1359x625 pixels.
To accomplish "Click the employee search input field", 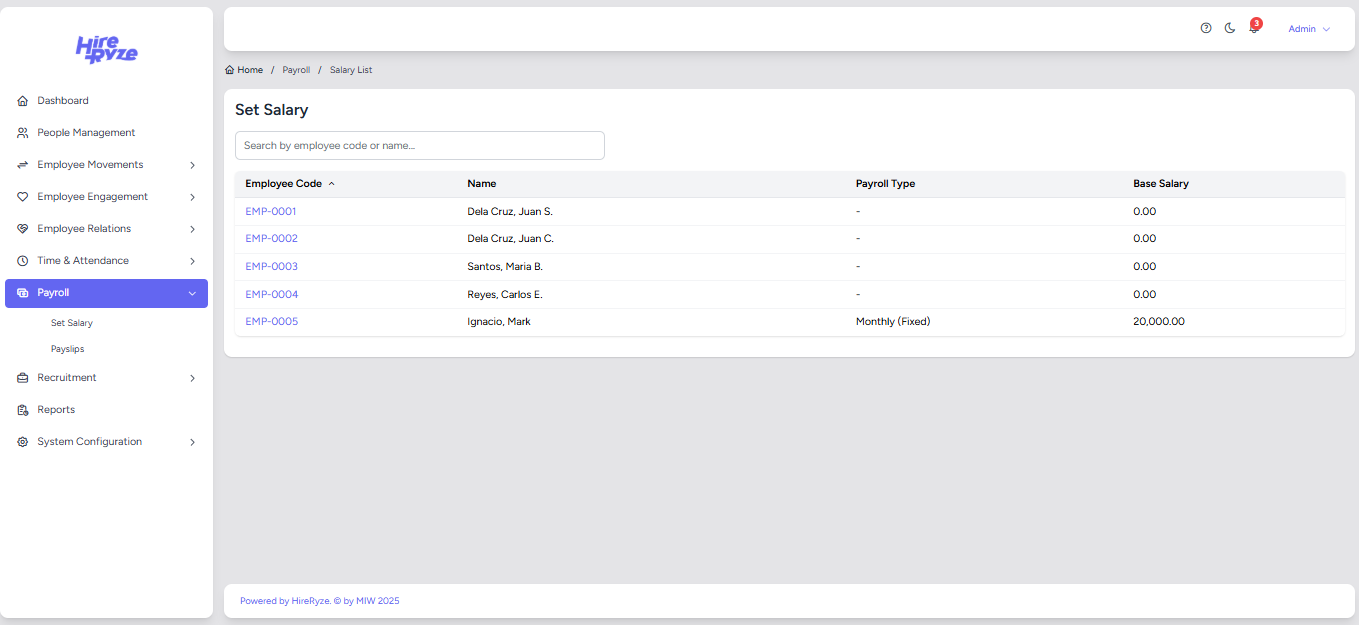I will tap(419, 146).
